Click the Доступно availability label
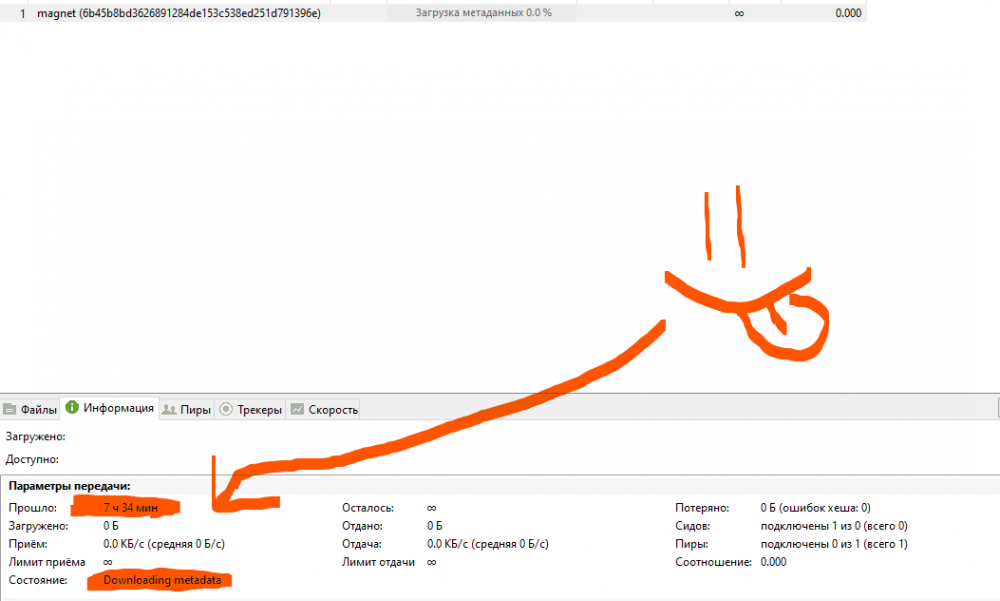This screenshot has width=1000, height=601. 32,459
